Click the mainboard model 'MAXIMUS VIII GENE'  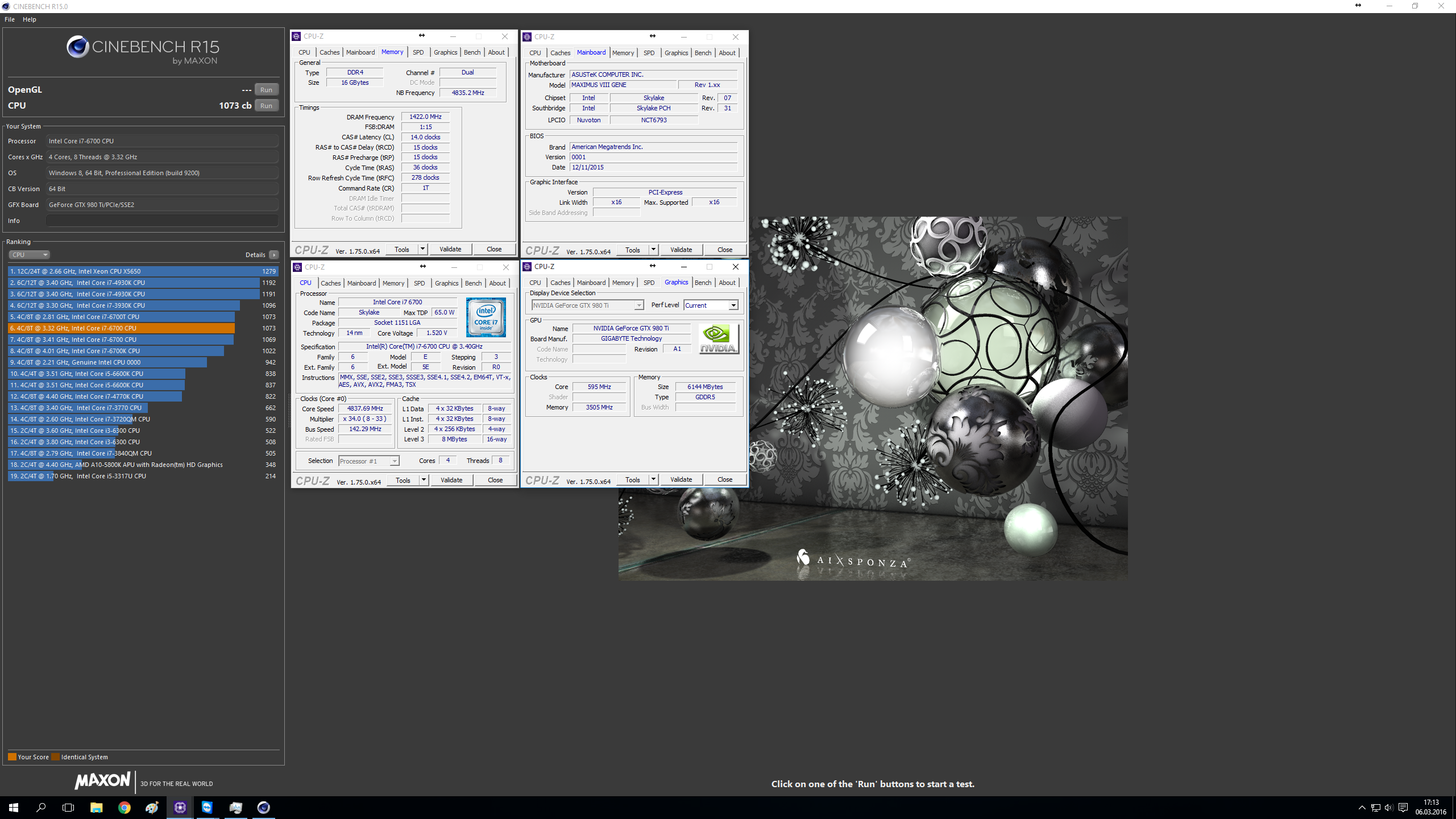point(623,85)
